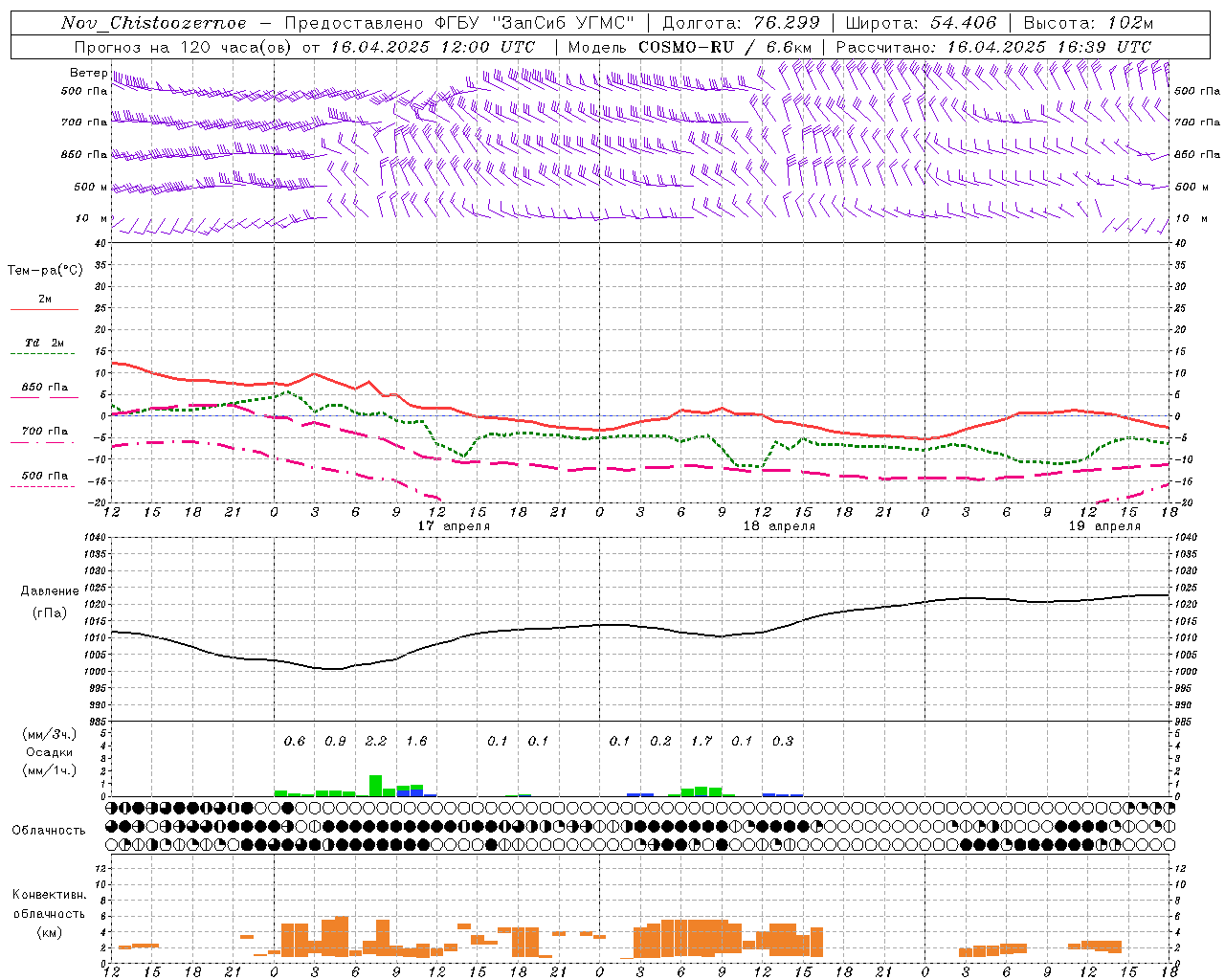The width and height of the screenshot is (1225, 980).
Task: Click the Td 2м dew point legend
Action: click(x=44, y=343)
